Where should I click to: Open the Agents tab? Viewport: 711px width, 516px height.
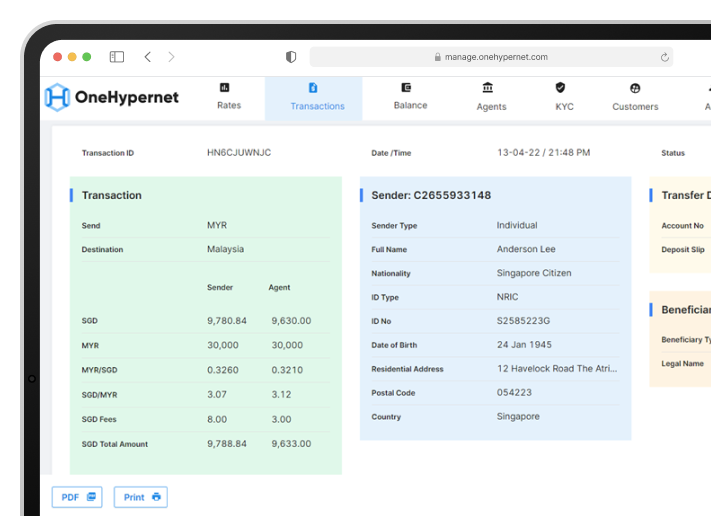point(491,107)
